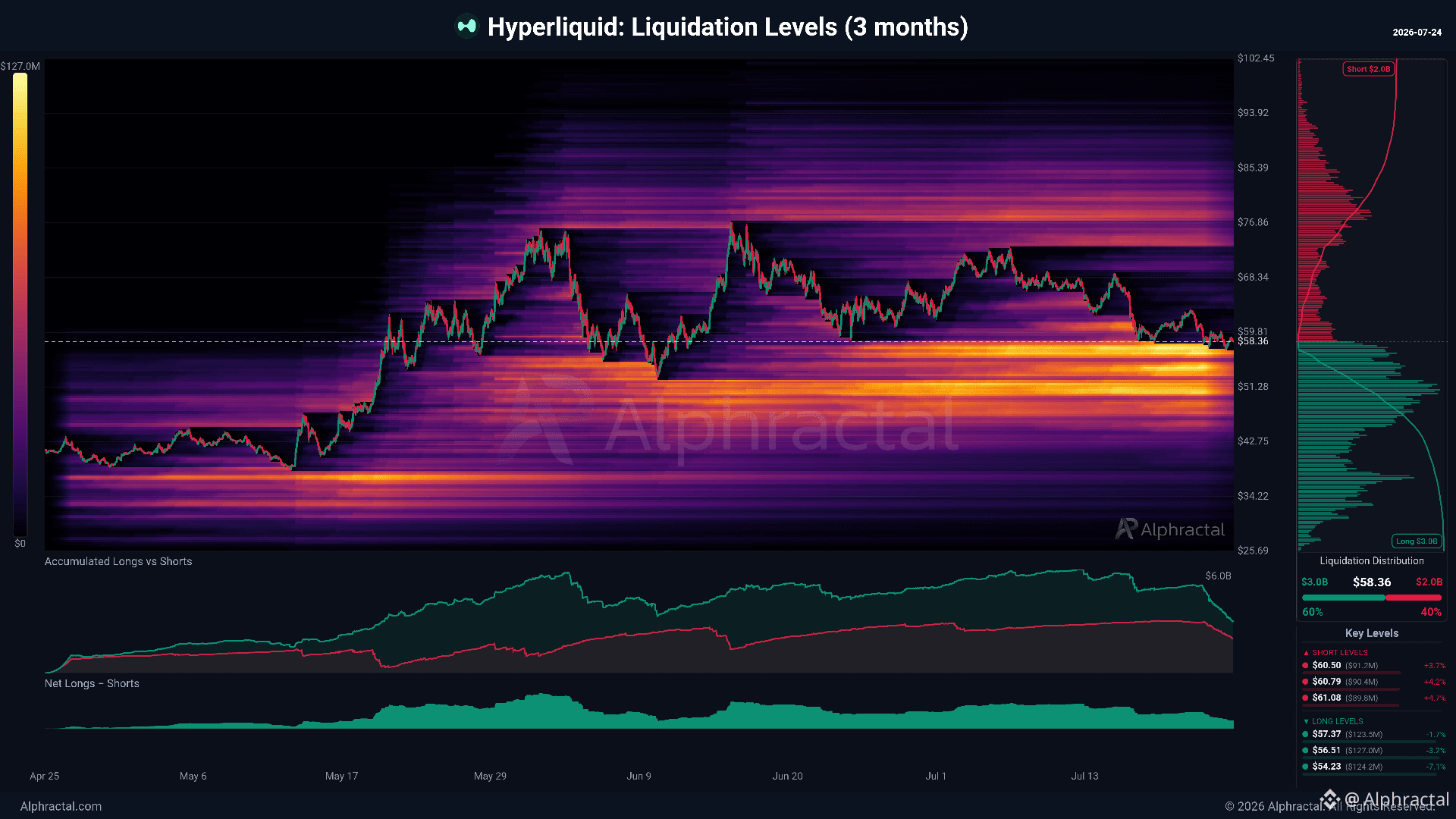
Task: Click the 'May 29' date axis label
Action: coord(490,777)
